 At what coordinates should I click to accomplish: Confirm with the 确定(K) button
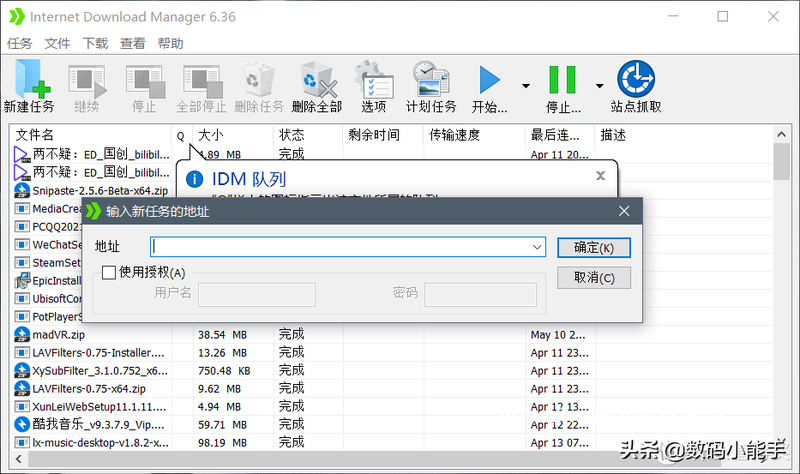(x=594, y=248)
